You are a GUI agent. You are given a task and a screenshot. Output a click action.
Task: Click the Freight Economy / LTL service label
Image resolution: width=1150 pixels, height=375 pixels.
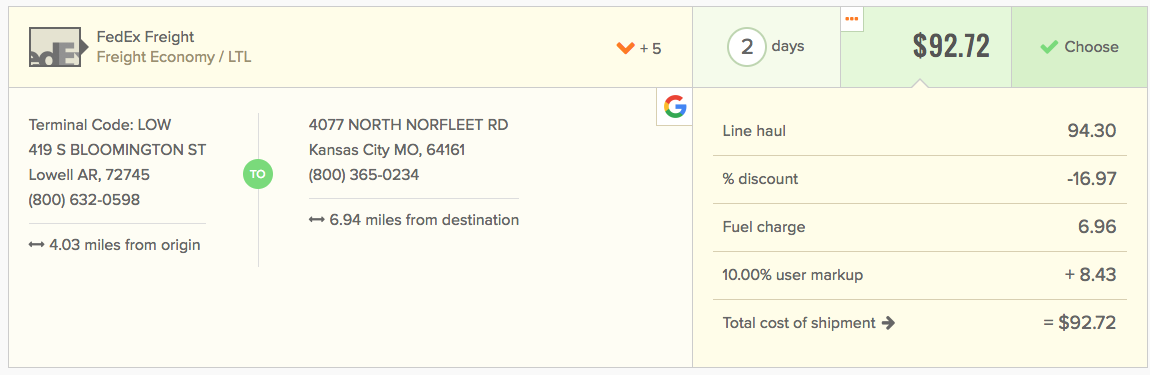tap(174, 57)
